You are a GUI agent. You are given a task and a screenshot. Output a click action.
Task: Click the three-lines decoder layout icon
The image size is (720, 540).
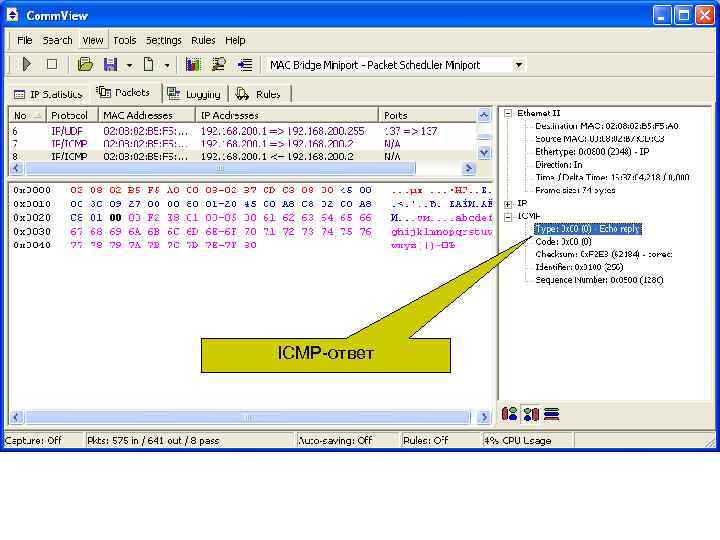(x=551, y=414)
